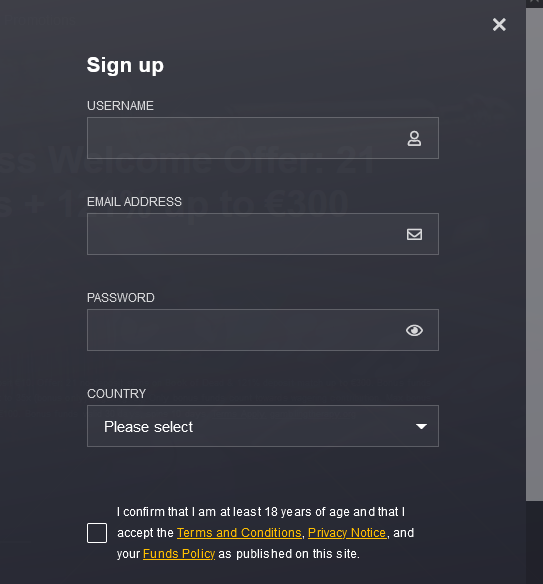Click the envelope icon in Email field
The width and height of the screenshot is (543, 584).
tap(414, 234)
